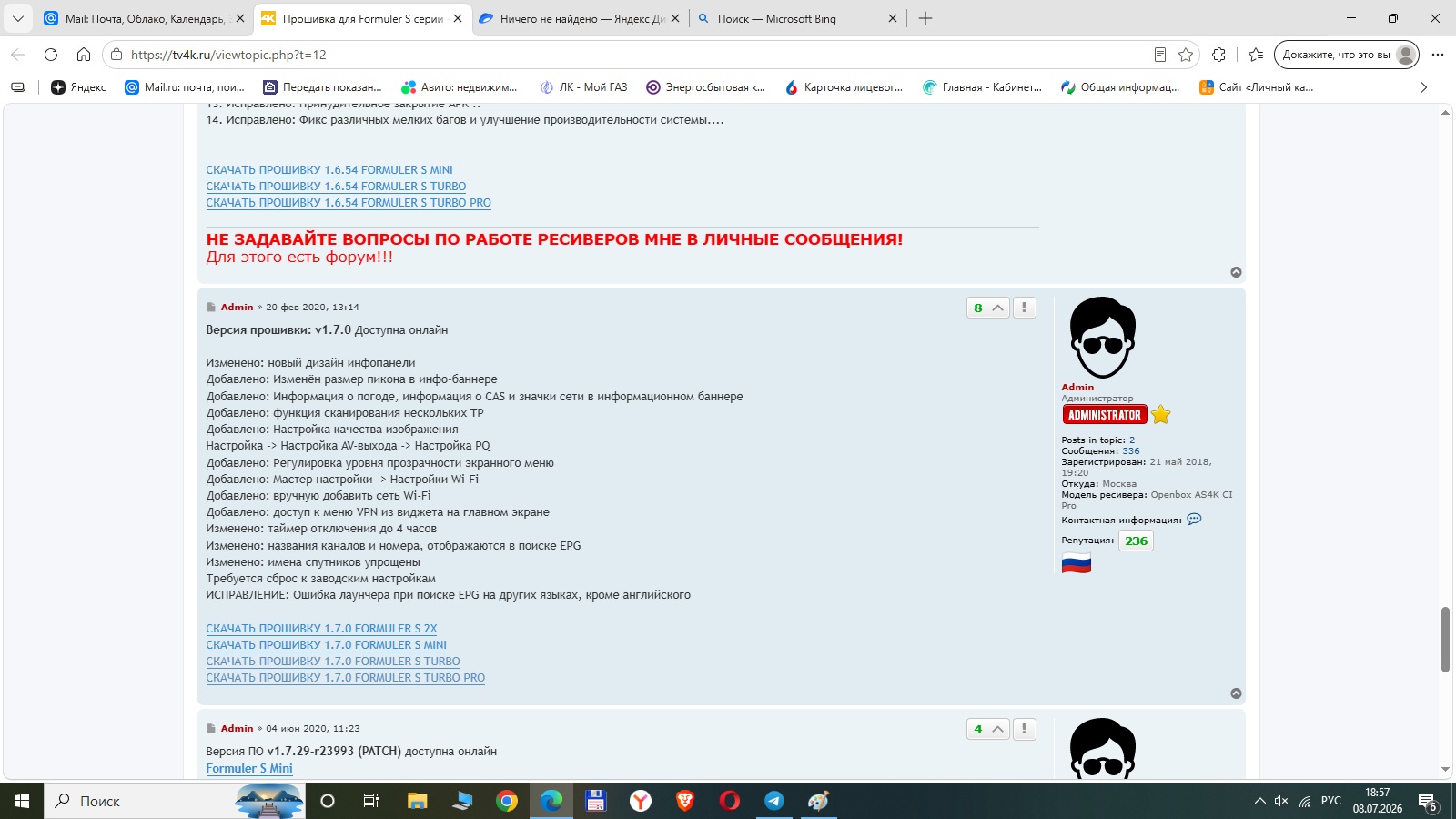The image size is (1456, 819).
Task: Open the Windows Start menu
Action: click(x=22, y=801)
